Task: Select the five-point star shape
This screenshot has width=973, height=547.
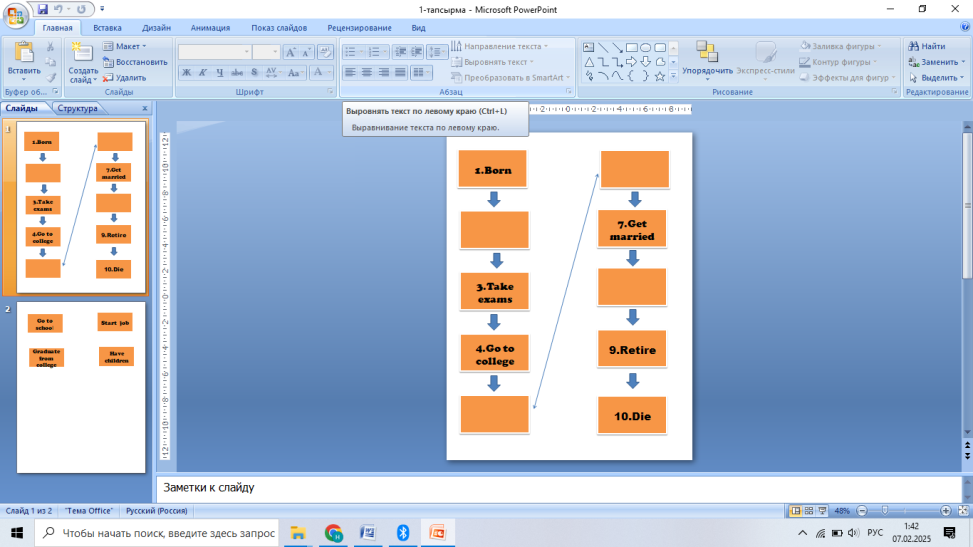Action: coord(660,76)
